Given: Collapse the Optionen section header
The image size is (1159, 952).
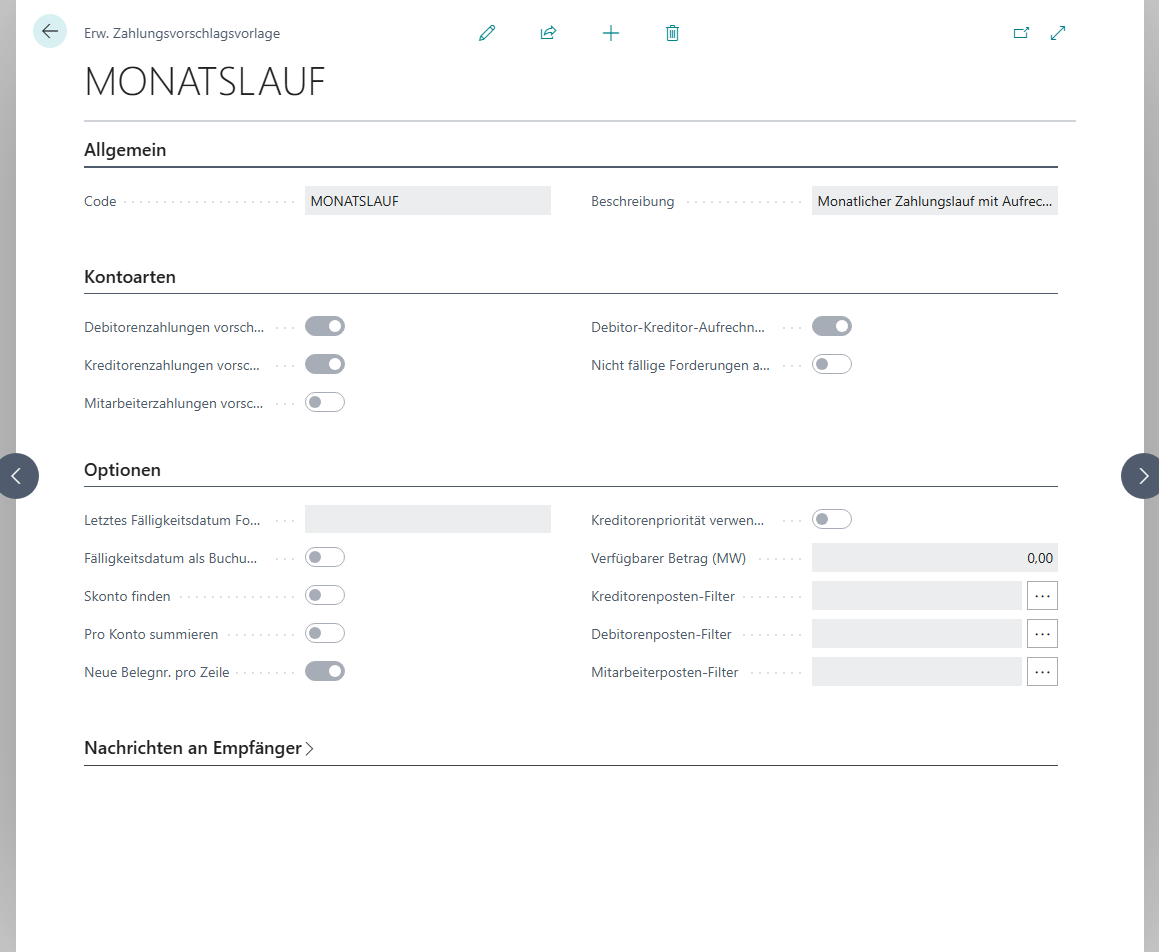Looking at the screenshot, I should pyautogui.click(x=122, y=470).
